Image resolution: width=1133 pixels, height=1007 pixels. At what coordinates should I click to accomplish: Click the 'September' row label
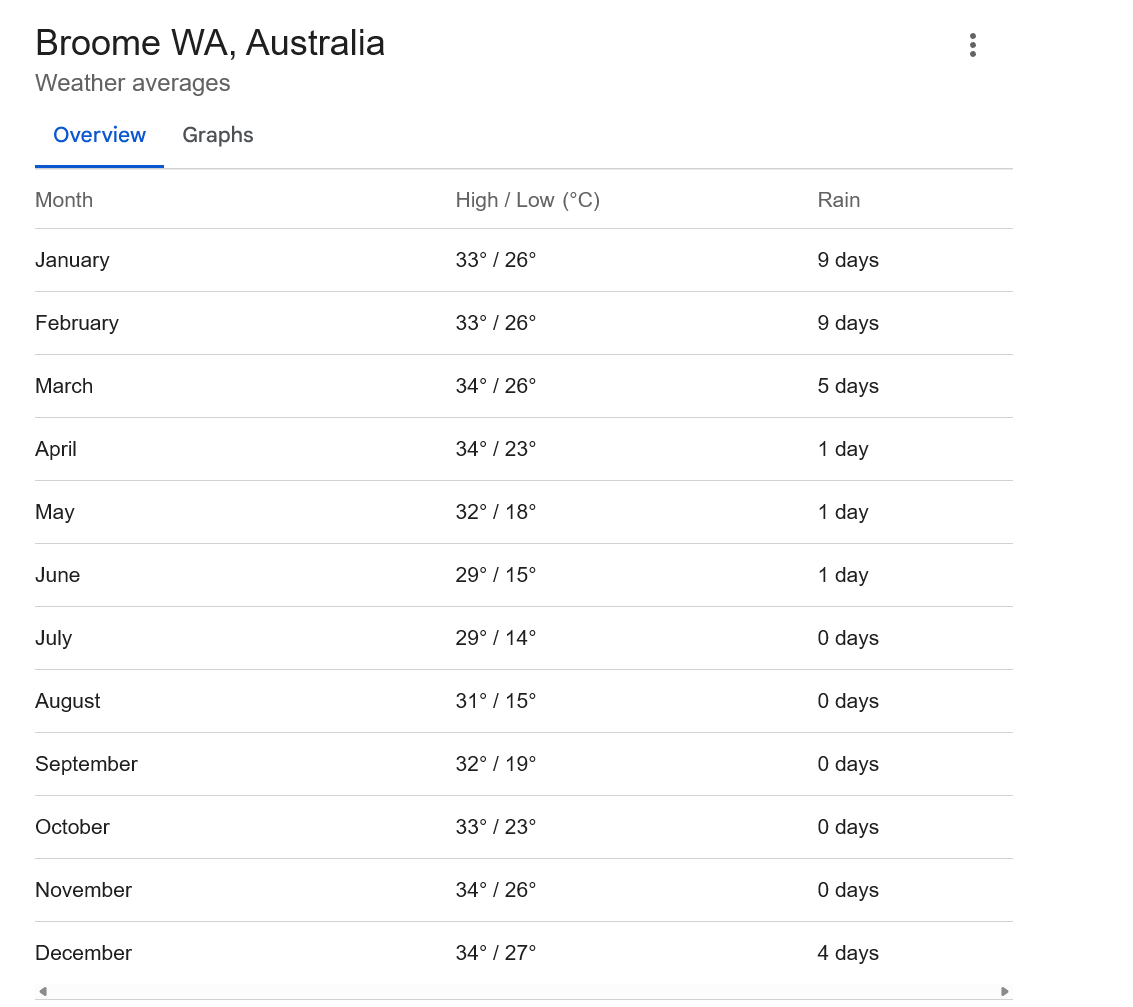87,764
